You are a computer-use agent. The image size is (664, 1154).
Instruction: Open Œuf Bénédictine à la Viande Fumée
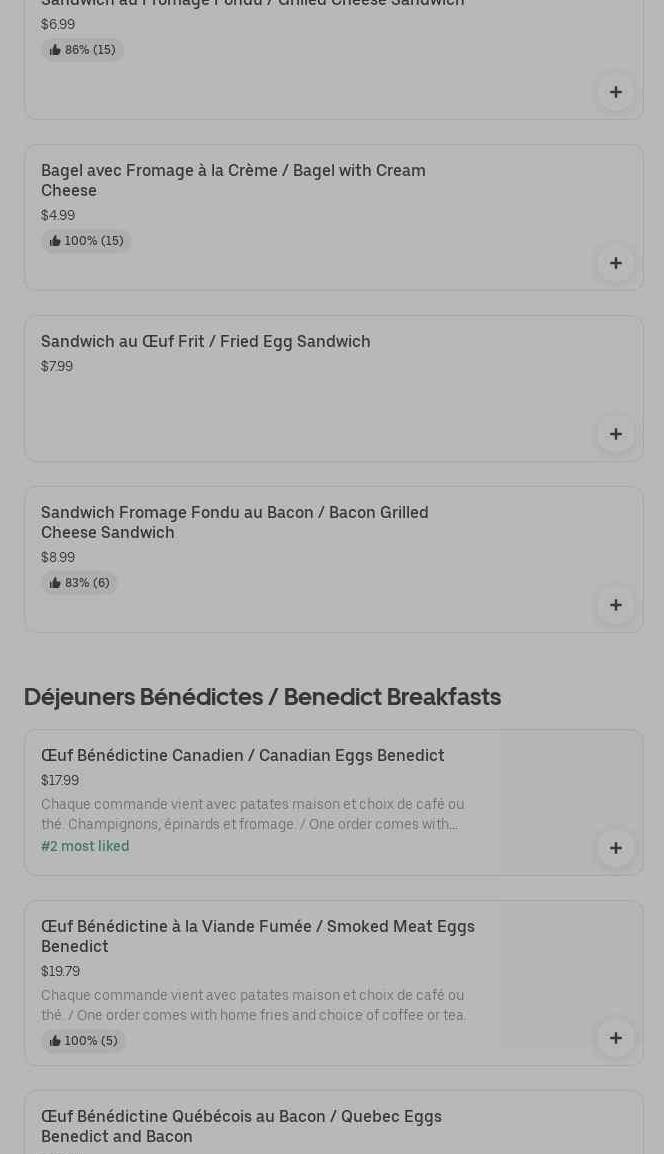[x=257, y=936]
